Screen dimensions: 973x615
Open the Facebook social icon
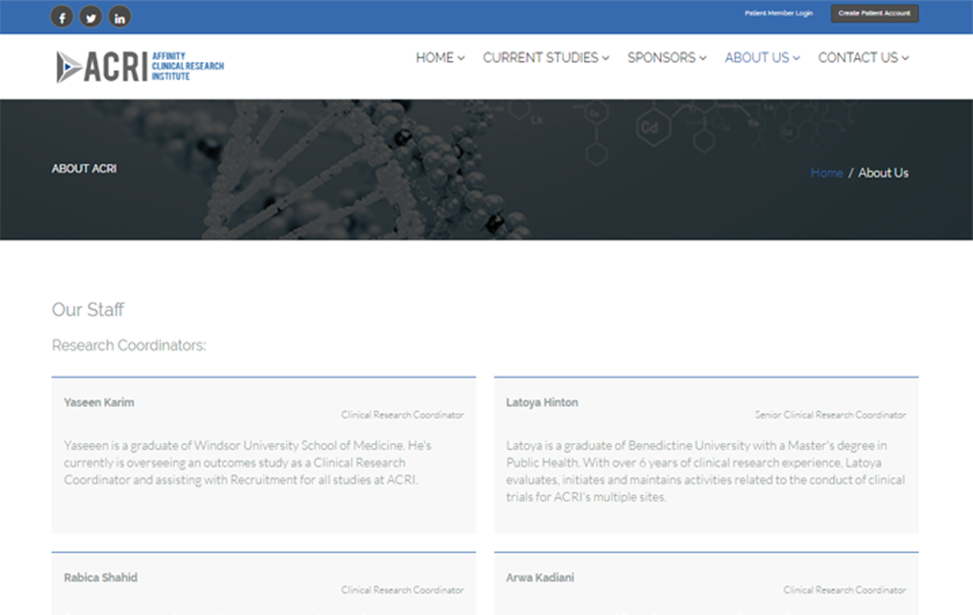point(62,17)
